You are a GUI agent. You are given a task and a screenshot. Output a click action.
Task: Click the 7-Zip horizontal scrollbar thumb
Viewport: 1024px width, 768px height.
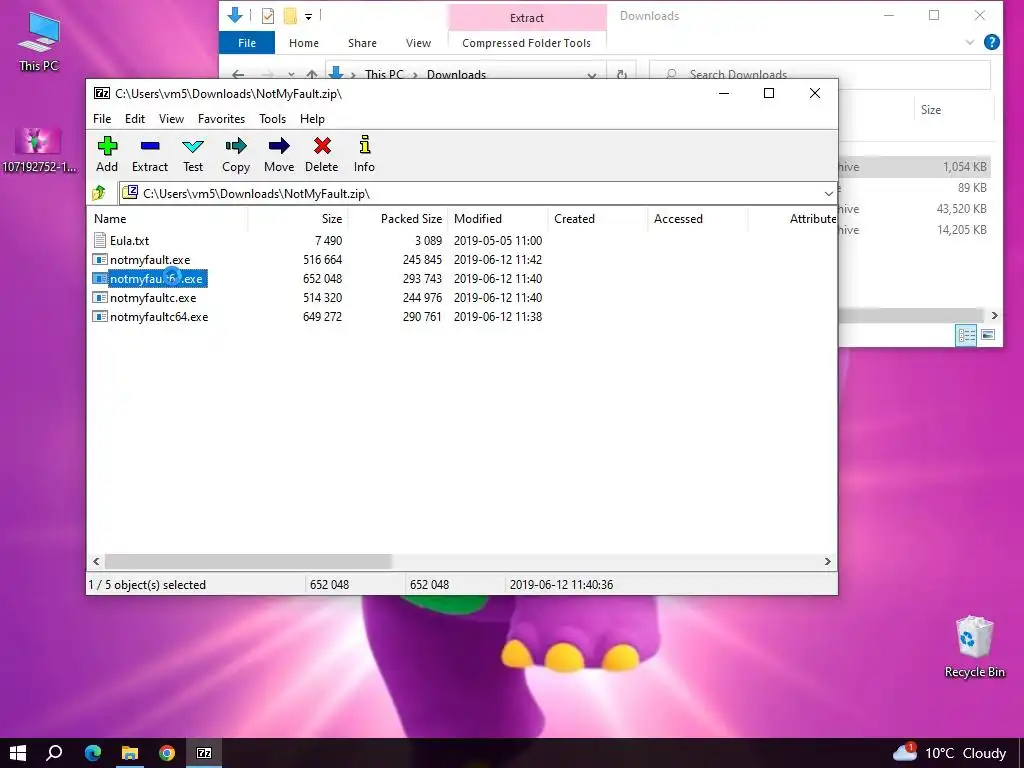point(248,562)
